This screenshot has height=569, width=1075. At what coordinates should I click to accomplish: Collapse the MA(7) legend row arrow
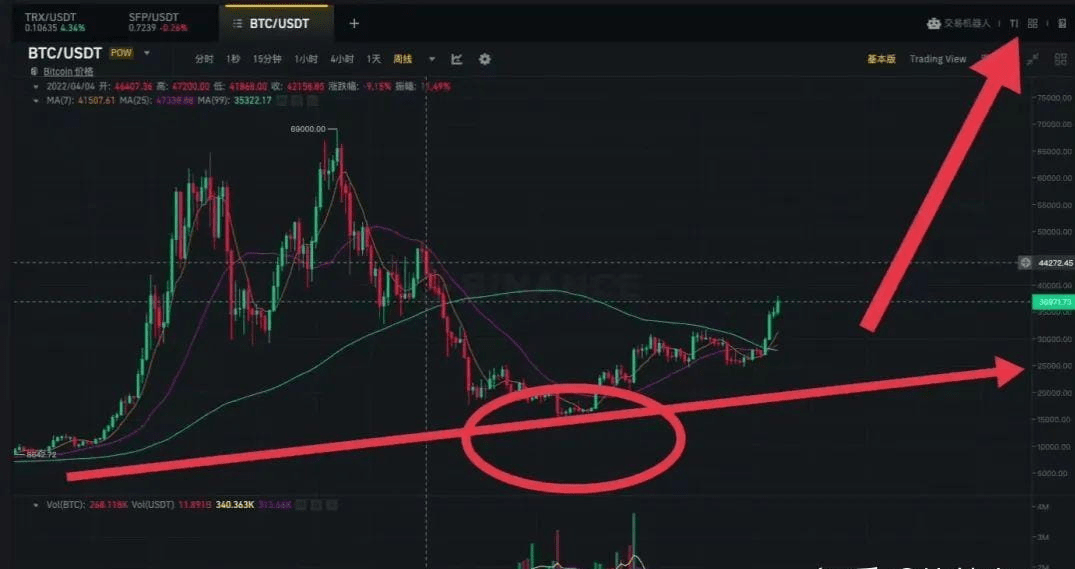pyautogui.click(x=36, y=101)
